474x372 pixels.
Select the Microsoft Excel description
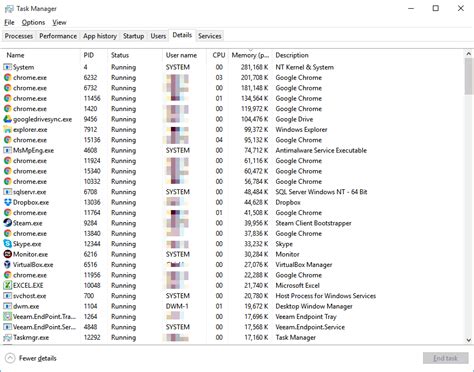coord(297,285)
